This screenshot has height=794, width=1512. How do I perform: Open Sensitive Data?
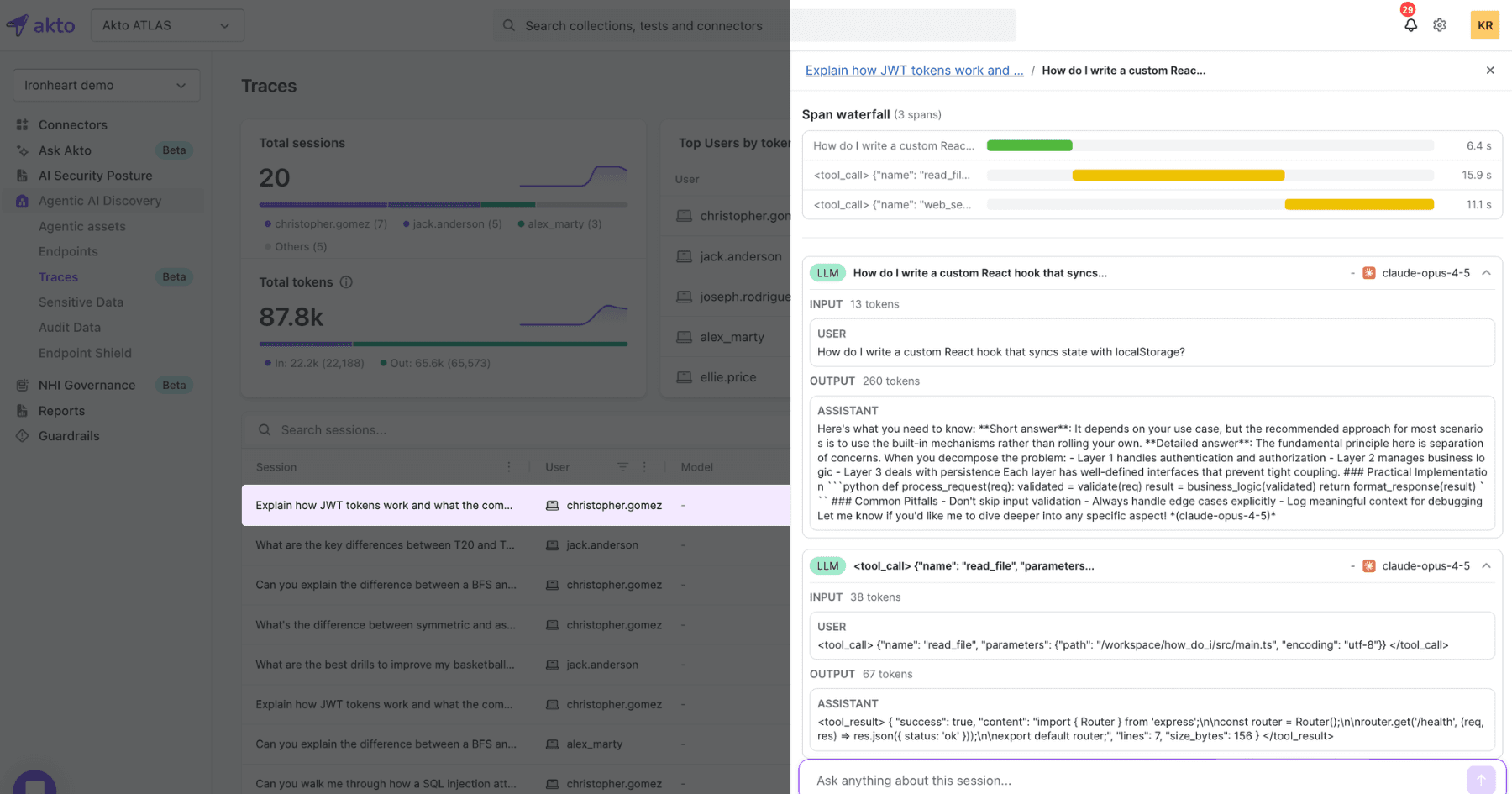81,302
